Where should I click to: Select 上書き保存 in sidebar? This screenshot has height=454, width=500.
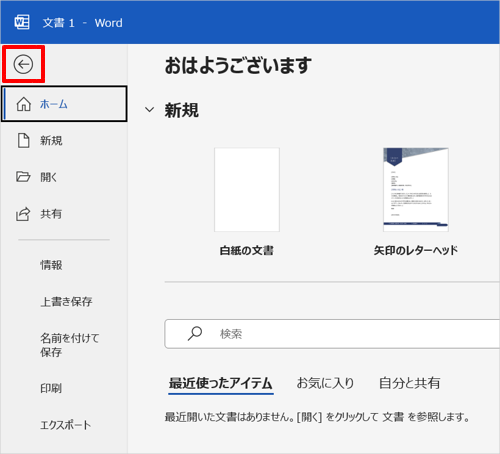pos(66,301)
